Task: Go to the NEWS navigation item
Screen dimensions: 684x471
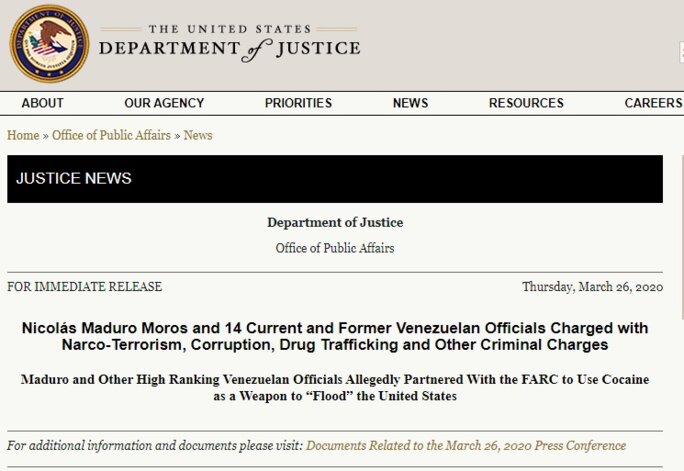Action: click(410, 103)
